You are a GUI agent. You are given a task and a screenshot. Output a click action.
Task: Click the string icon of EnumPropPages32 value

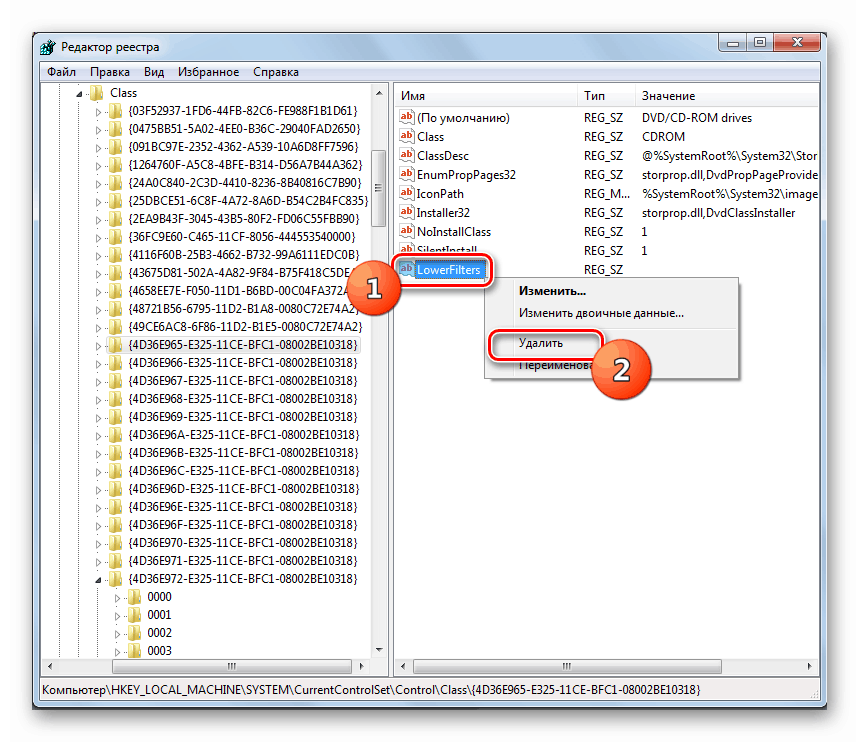point(406,174)
